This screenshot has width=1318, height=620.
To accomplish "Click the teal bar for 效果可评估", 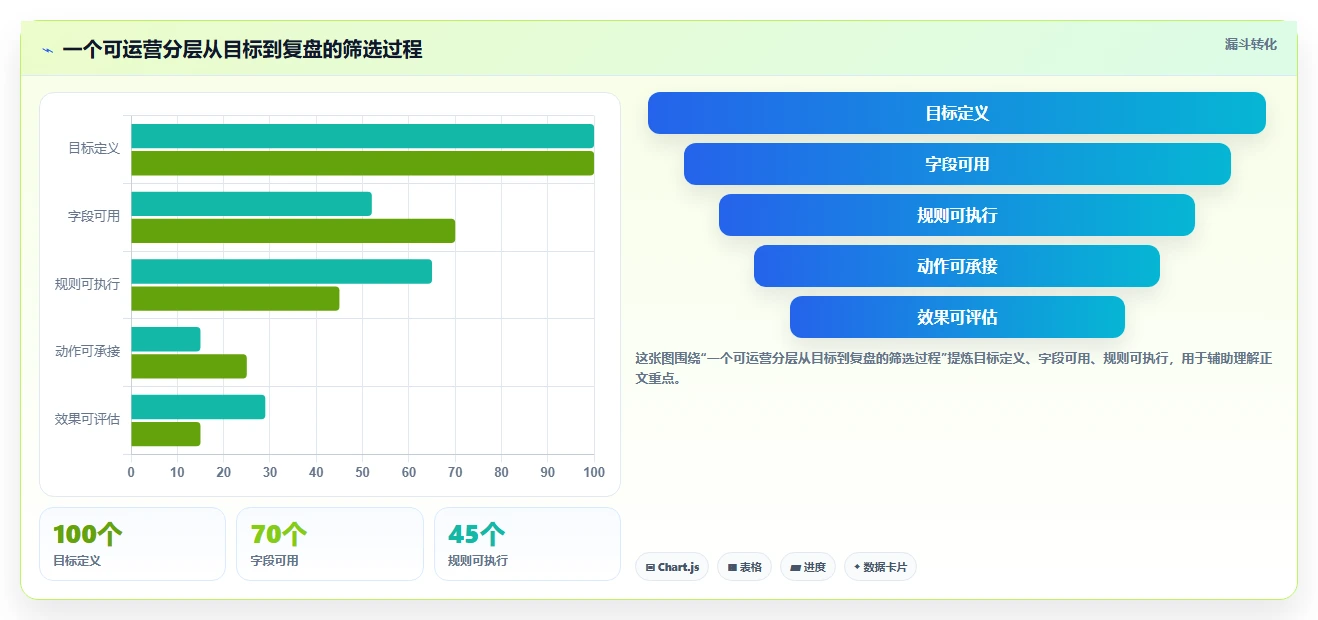I will pos(198,407).
